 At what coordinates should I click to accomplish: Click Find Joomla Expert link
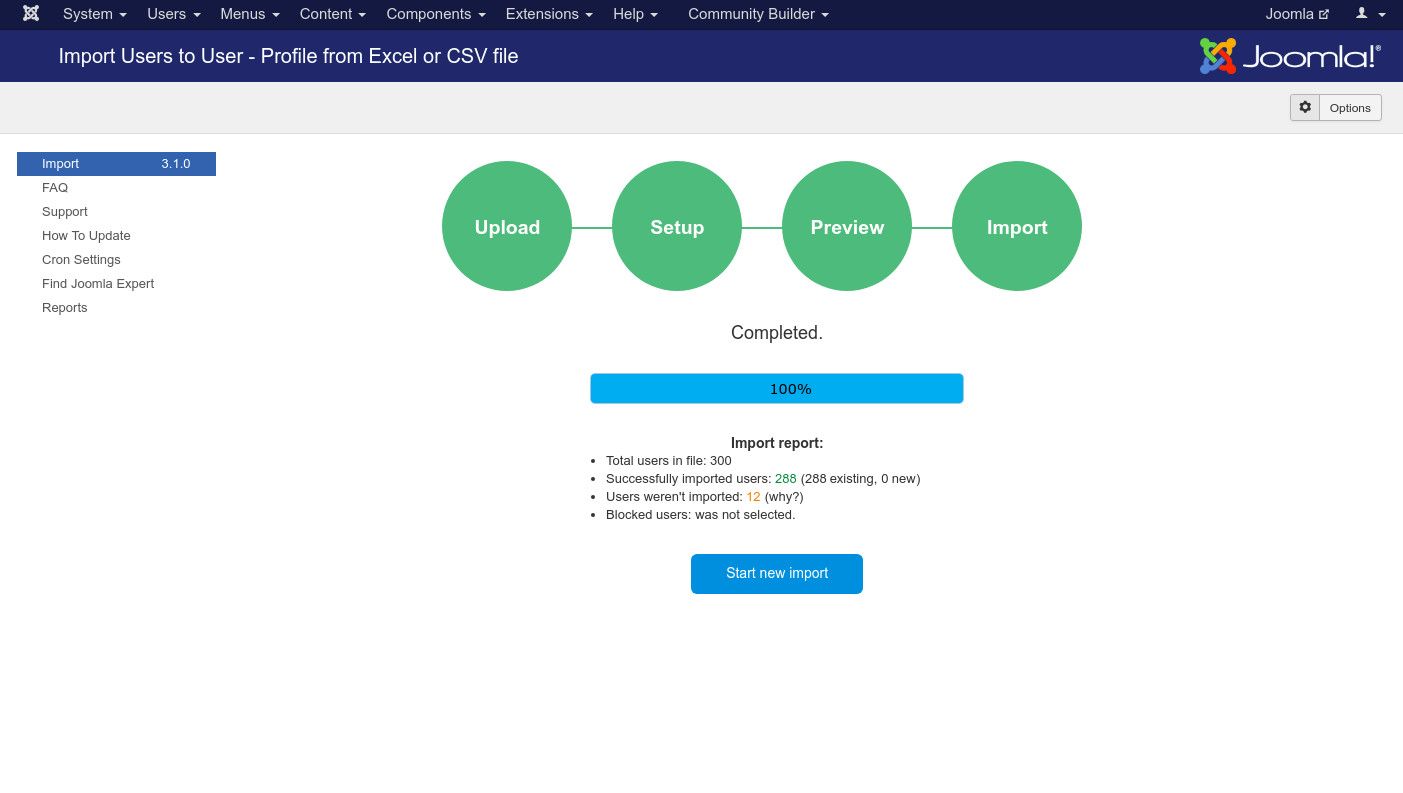click(98, 284)
